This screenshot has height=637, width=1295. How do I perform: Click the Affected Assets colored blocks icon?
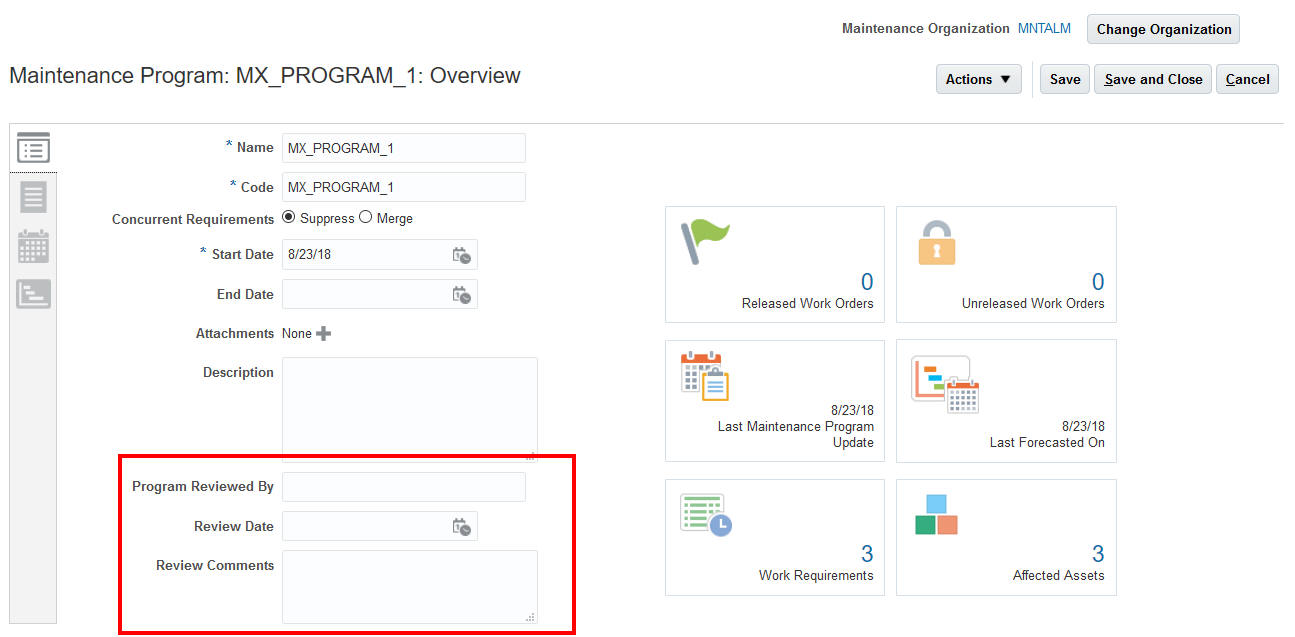[937, 514]
